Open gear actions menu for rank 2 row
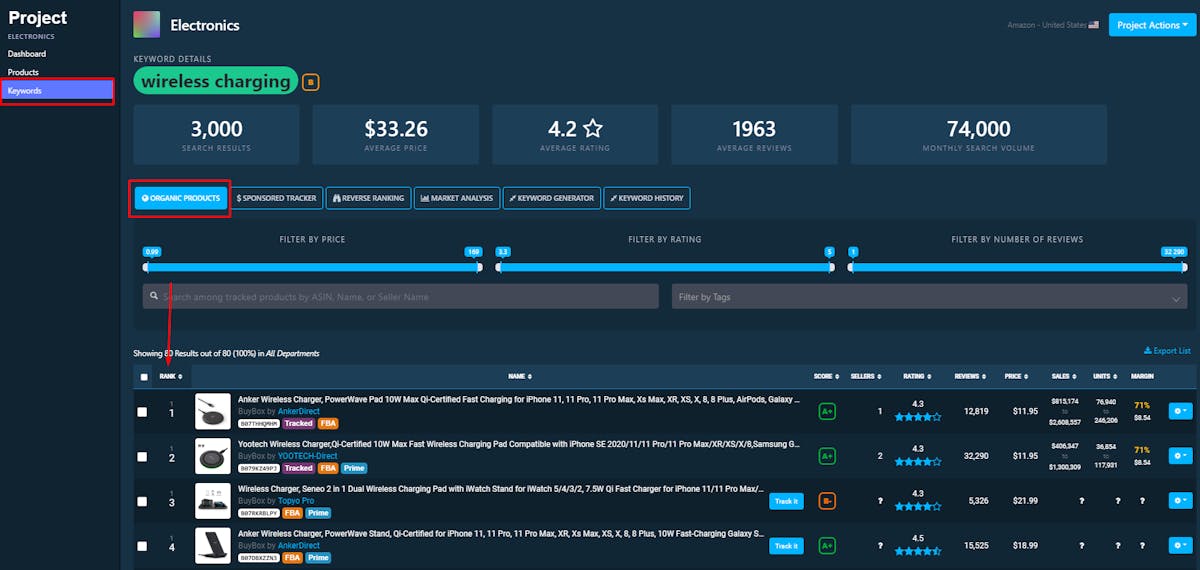Viewport: 1200px width, 570px height. click(1180, 456)
